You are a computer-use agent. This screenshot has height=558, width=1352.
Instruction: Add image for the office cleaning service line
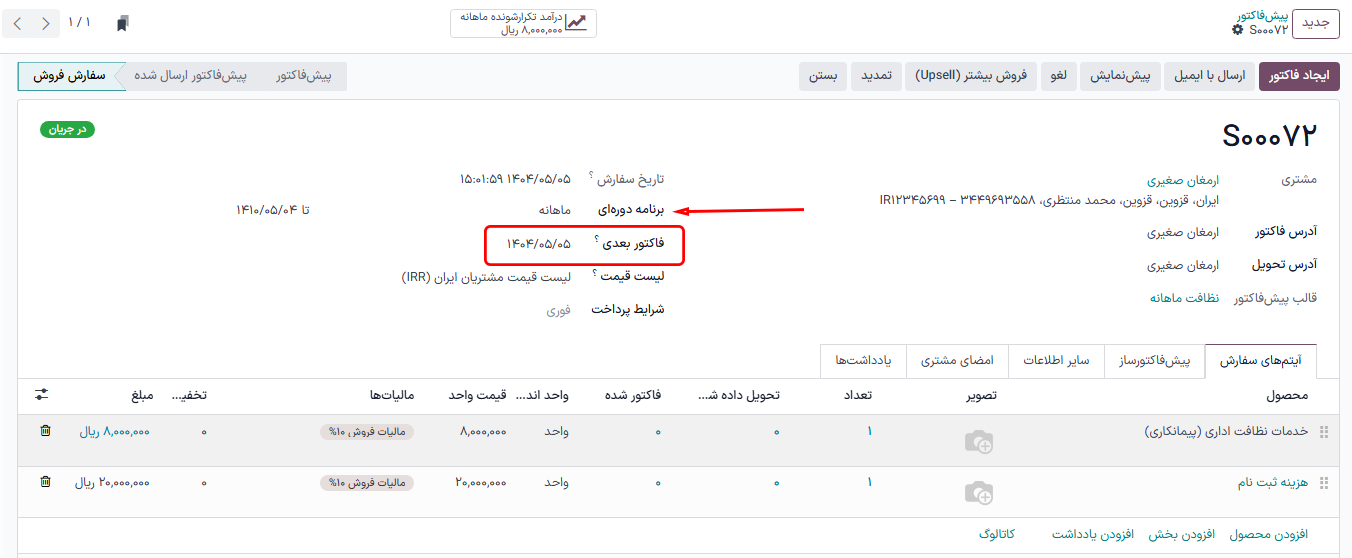click(978, 441)
